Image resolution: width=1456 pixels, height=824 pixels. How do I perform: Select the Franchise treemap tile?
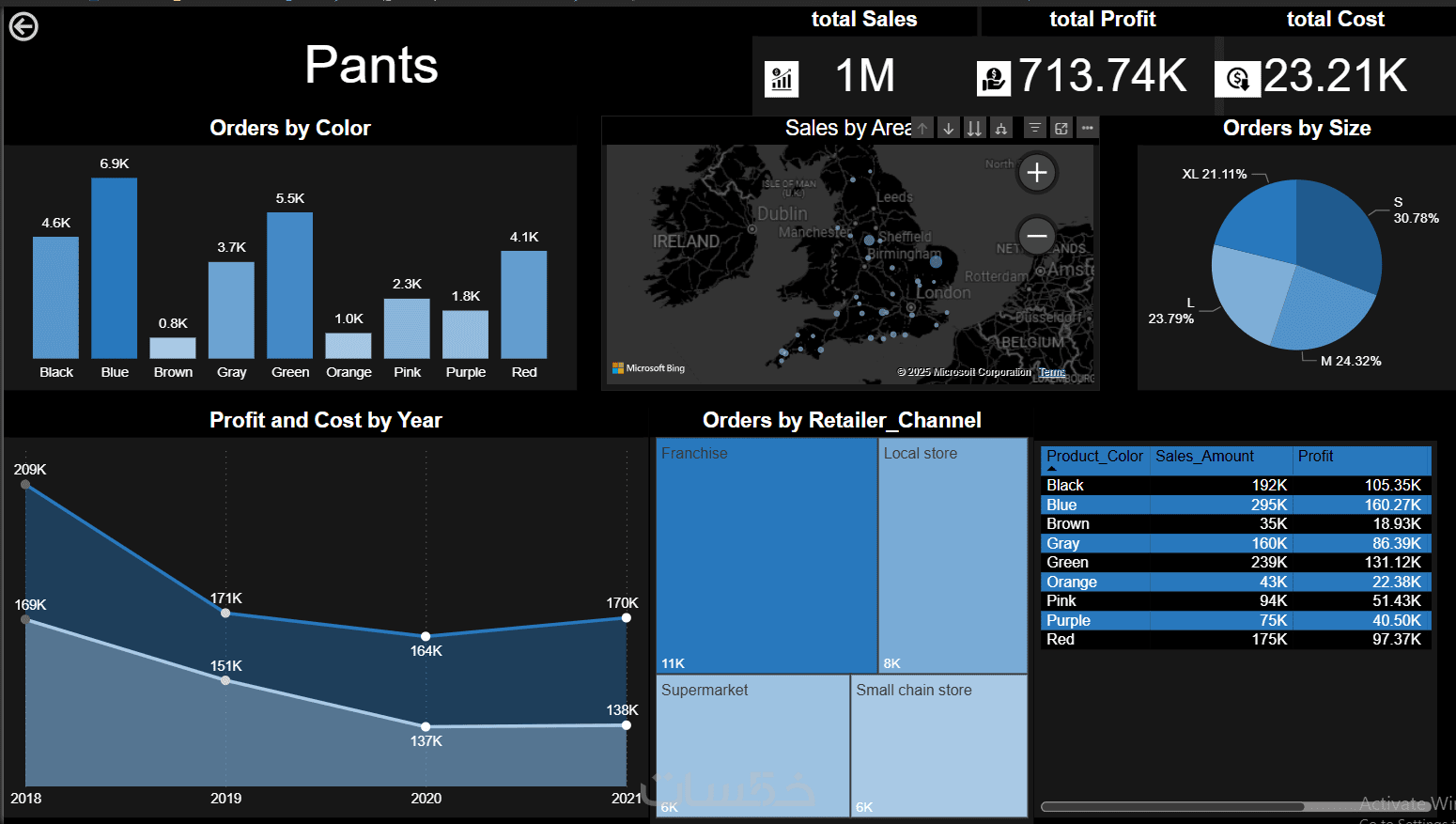[767, 555]
